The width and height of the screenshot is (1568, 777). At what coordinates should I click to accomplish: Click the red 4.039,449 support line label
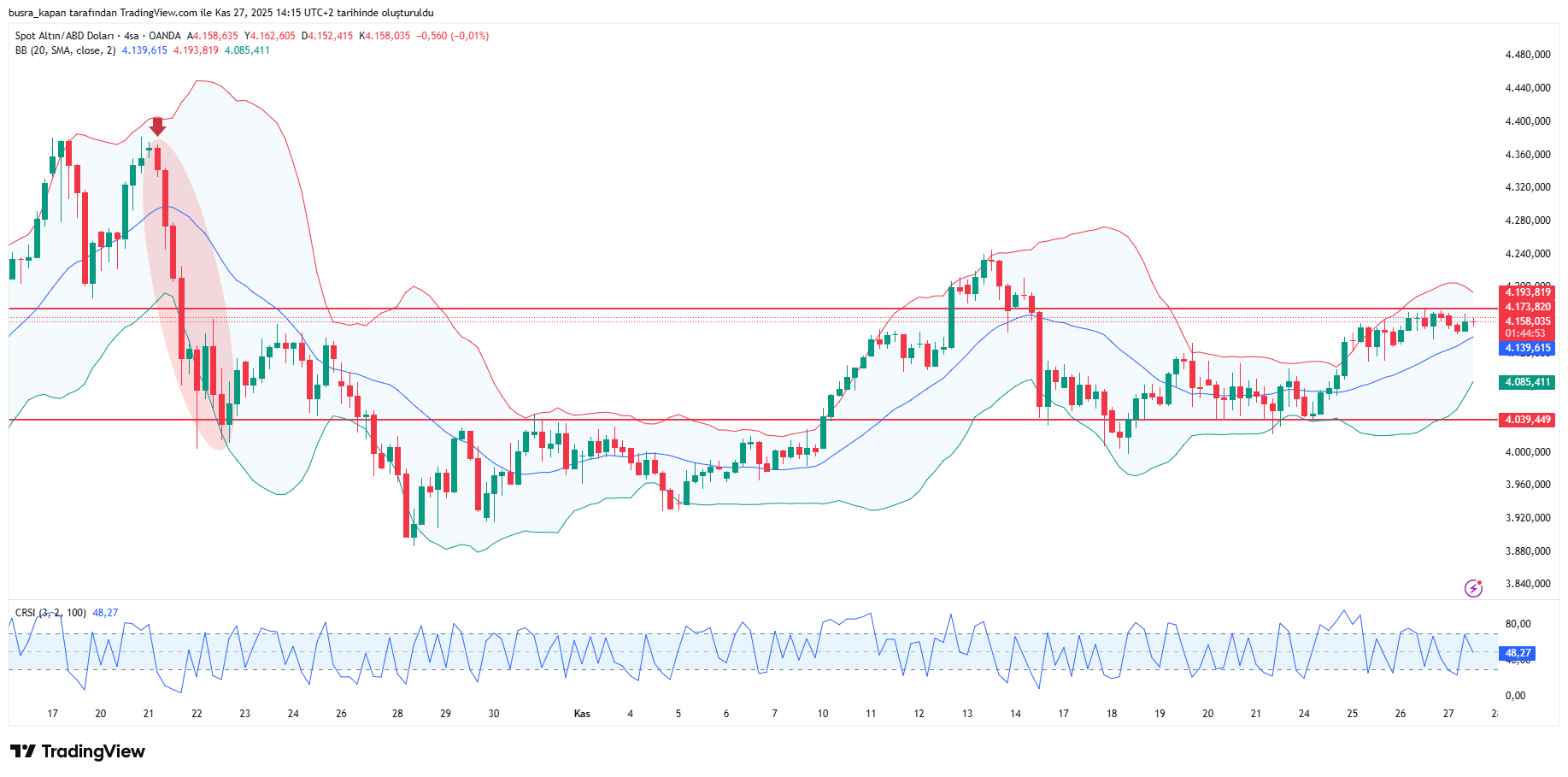point(1527,420)
